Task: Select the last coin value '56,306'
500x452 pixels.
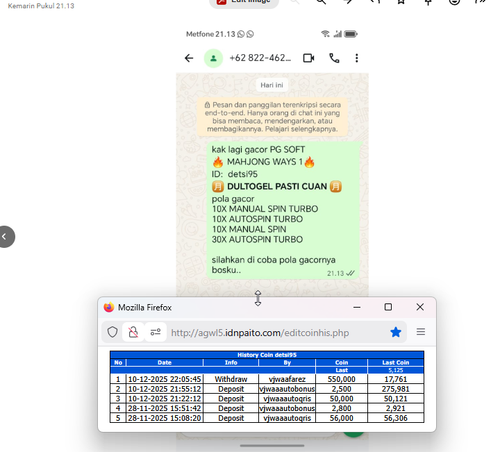Action: coord(396,418)
